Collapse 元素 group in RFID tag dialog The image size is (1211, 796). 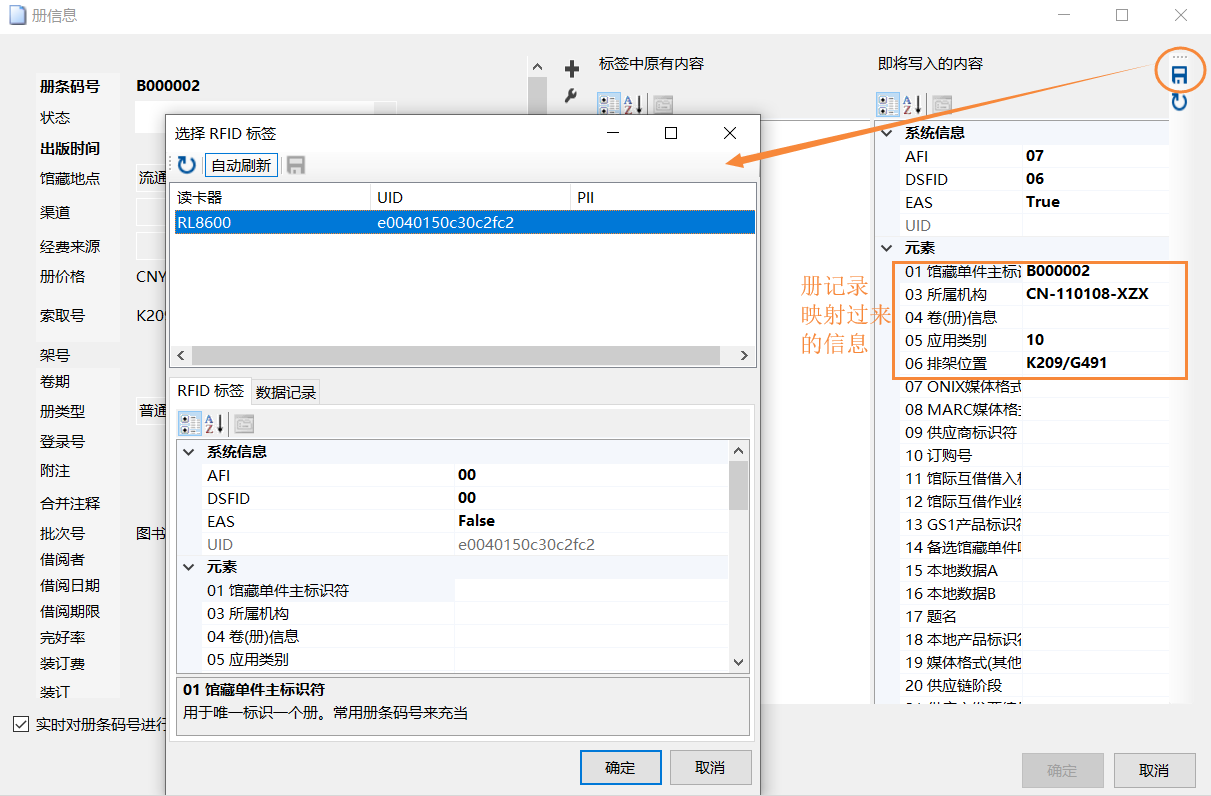coord(189,567)
